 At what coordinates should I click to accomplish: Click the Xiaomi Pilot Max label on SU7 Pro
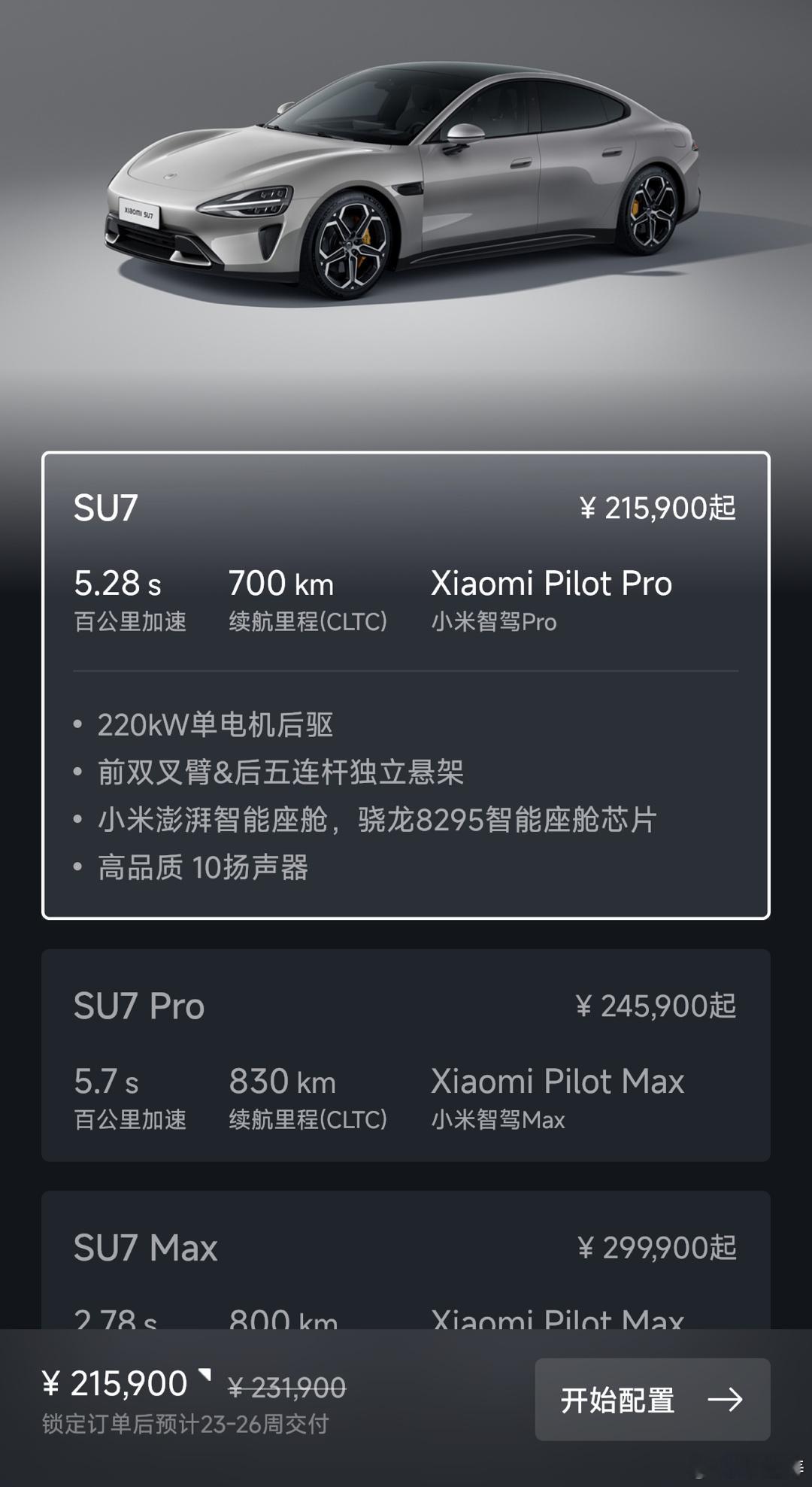click(x=557, y=1082)
